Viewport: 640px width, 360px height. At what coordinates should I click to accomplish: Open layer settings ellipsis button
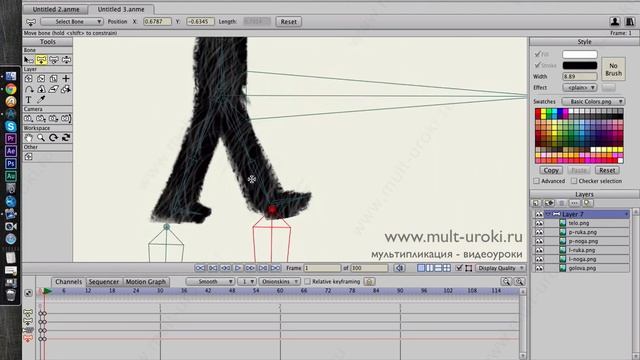click(574, 203)
